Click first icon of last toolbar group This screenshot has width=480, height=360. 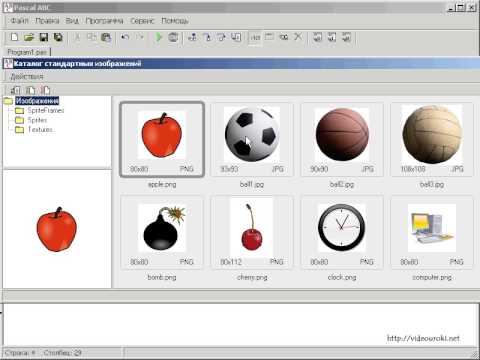click(x=318, y=37)
